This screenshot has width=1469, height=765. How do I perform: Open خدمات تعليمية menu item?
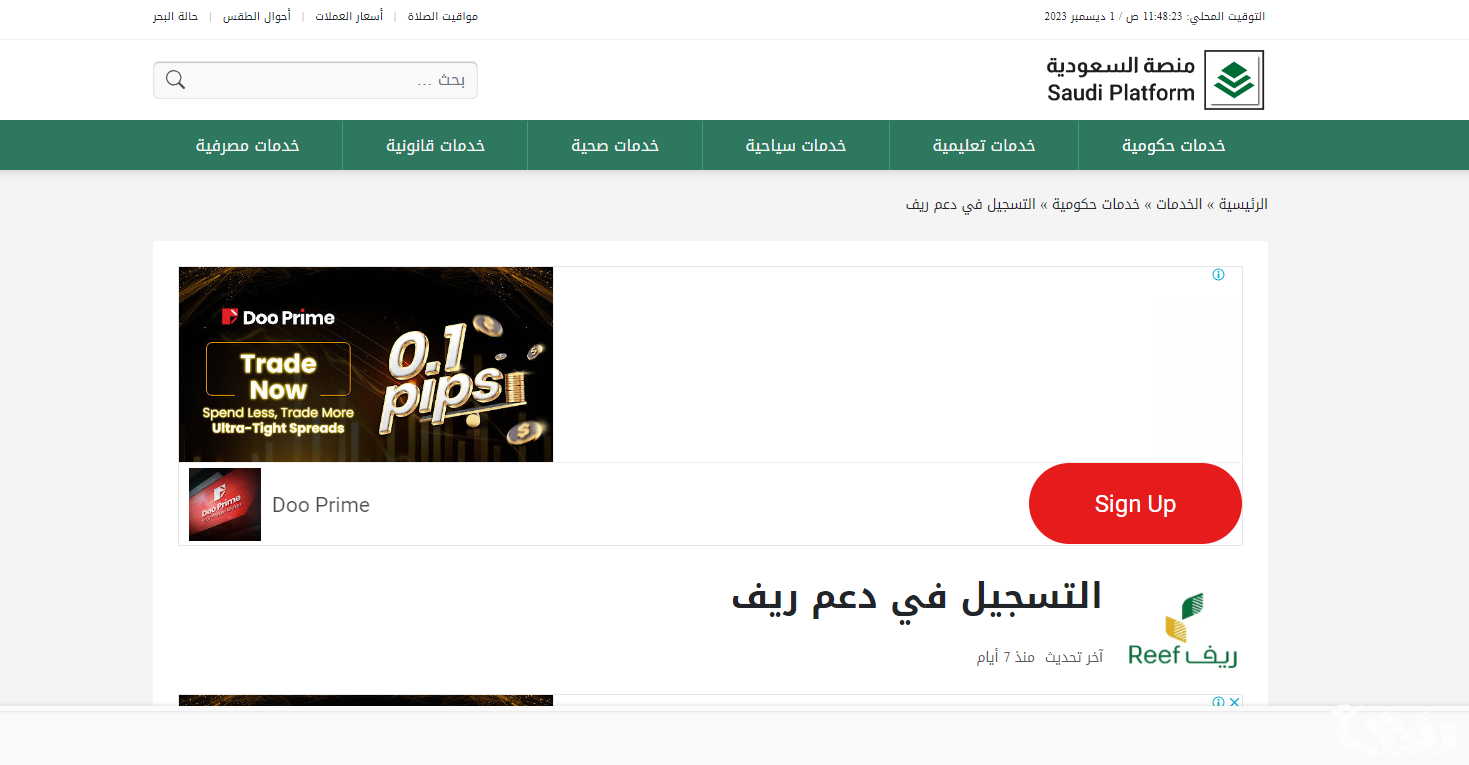tap(984, 146)
